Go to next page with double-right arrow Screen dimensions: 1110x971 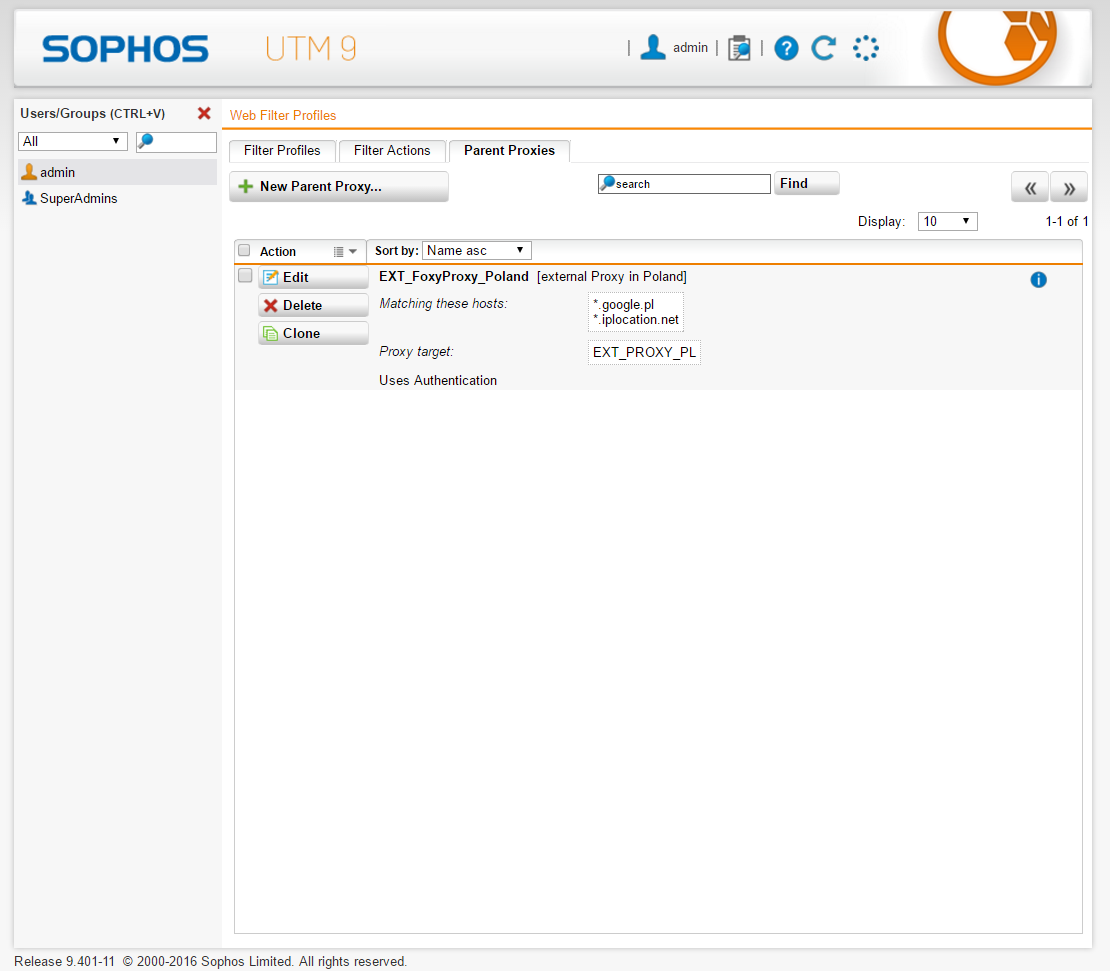point(1069,188)
